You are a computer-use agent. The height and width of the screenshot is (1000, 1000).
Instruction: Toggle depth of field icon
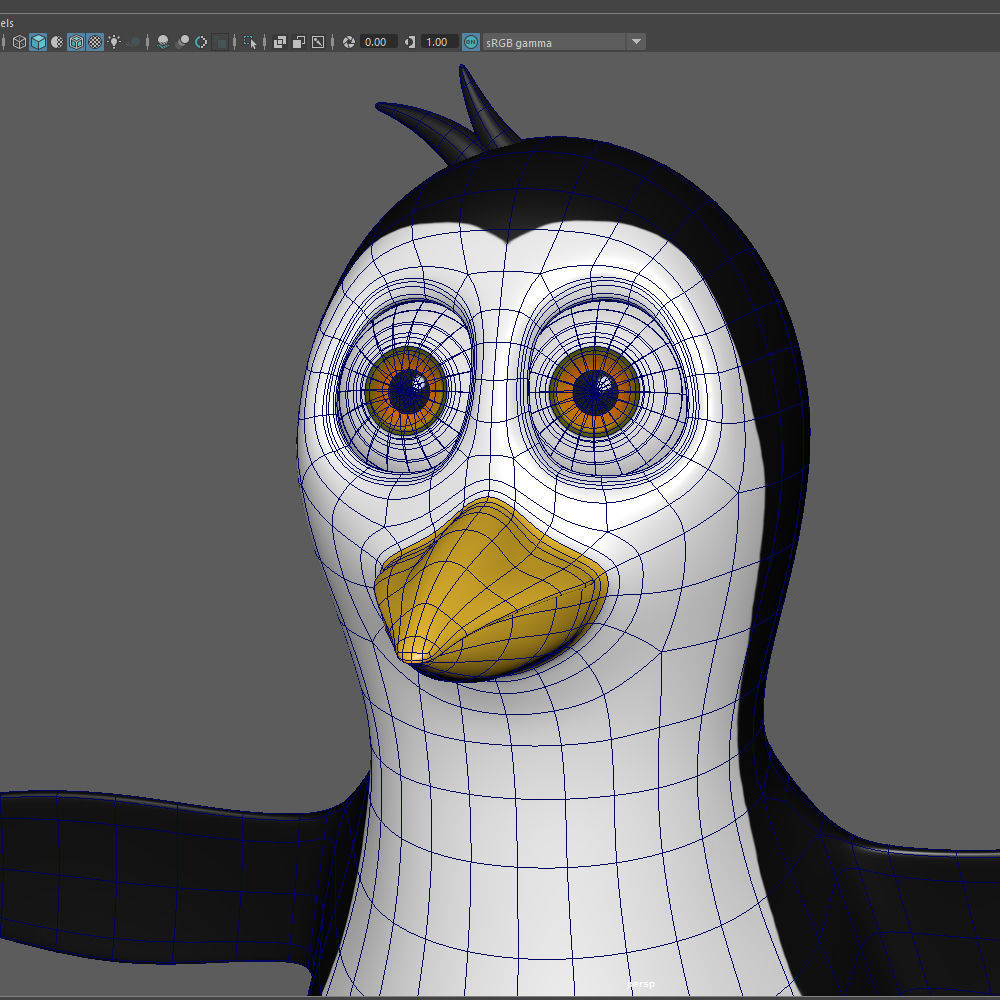tap(221, 42)
